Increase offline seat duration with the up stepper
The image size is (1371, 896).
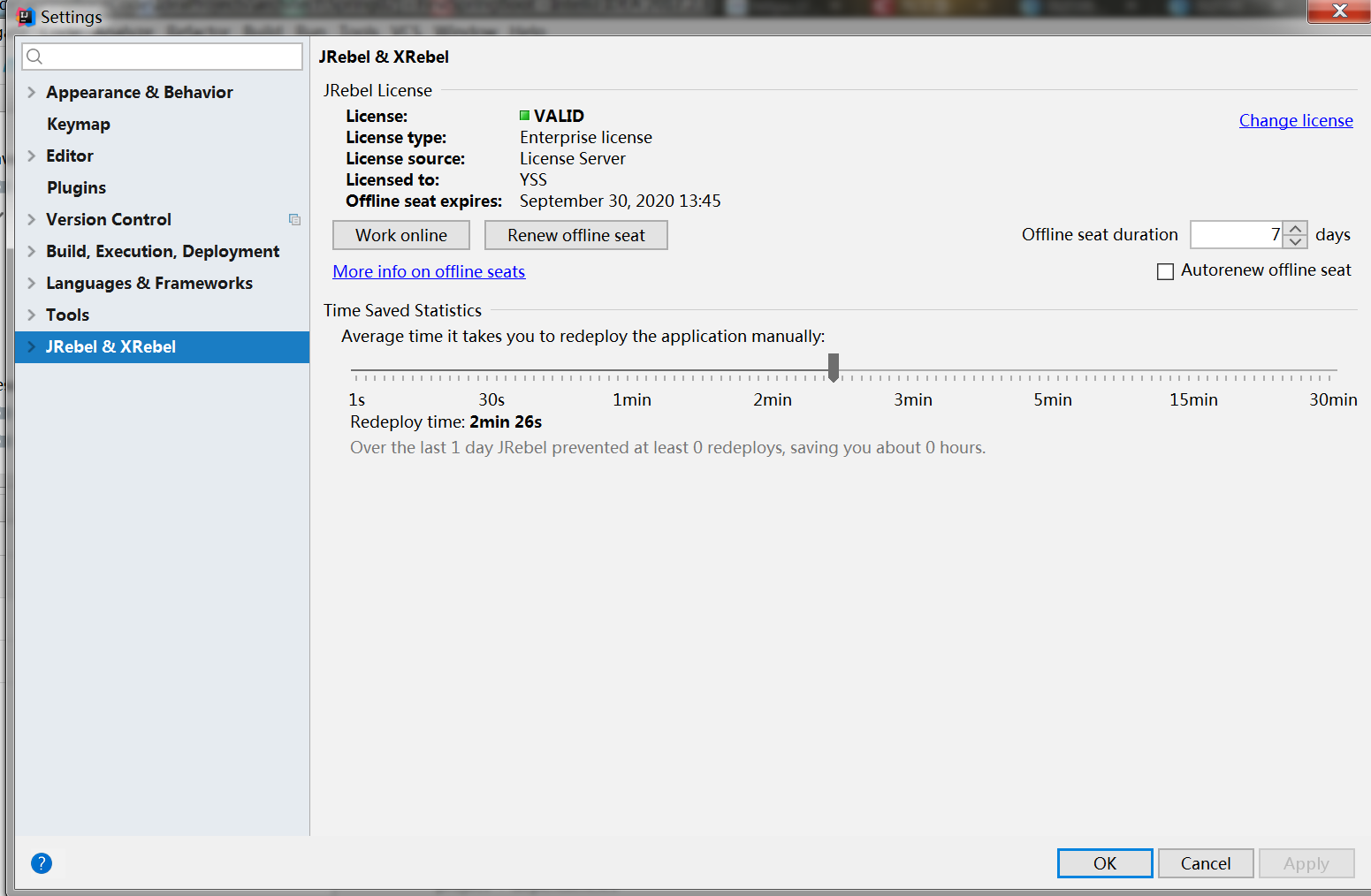click(x=1295, y=228)
